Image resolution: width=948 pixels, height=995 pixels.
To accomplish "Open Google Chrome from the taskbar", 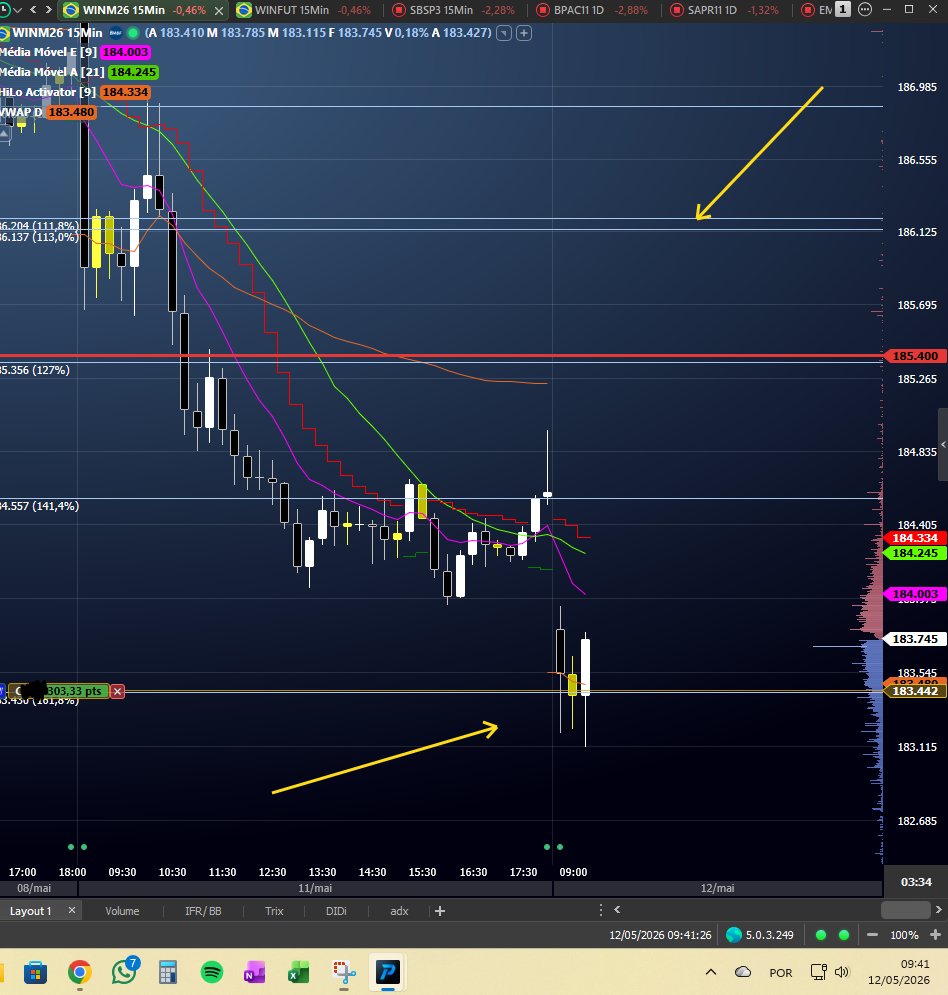I will point(79,972).
